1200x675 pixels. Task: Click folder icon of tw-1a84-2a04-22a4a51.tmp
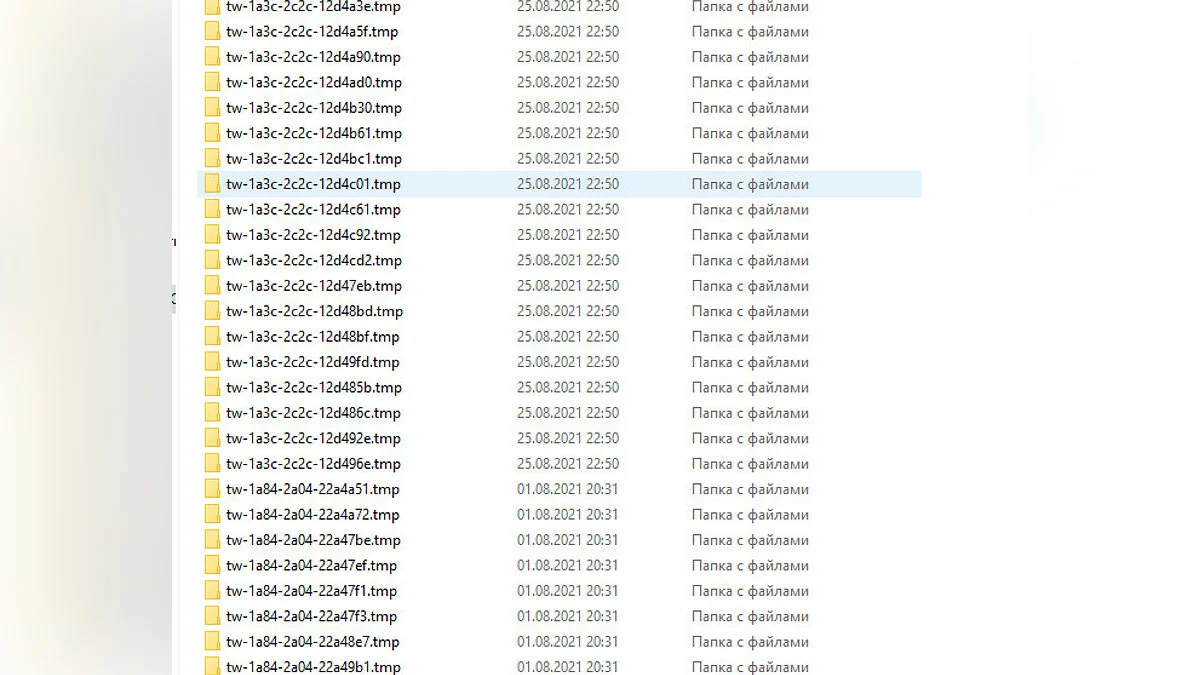click(212, 489)
